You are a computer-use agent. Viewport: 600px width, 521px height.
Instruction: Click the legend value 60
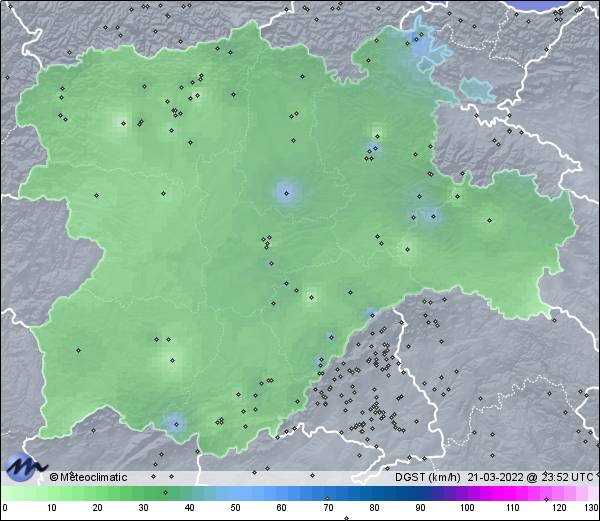coord(282,508)
